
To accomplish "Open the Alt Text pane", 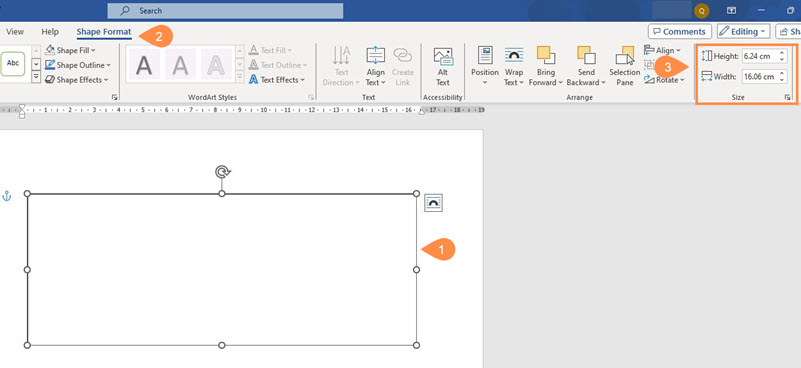I will [x=442, y=66].
